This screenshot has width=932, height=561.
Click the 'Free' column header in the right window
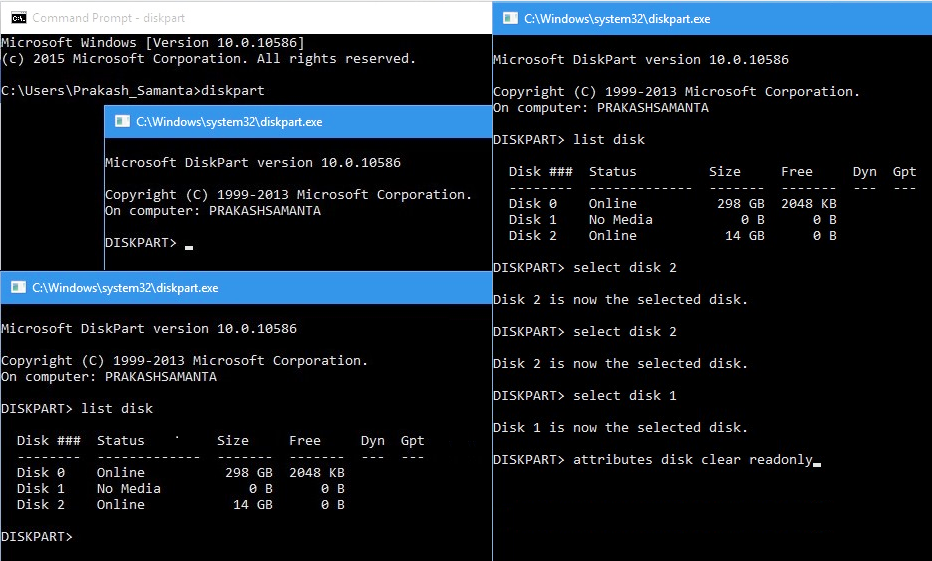(x=796, y=171)
